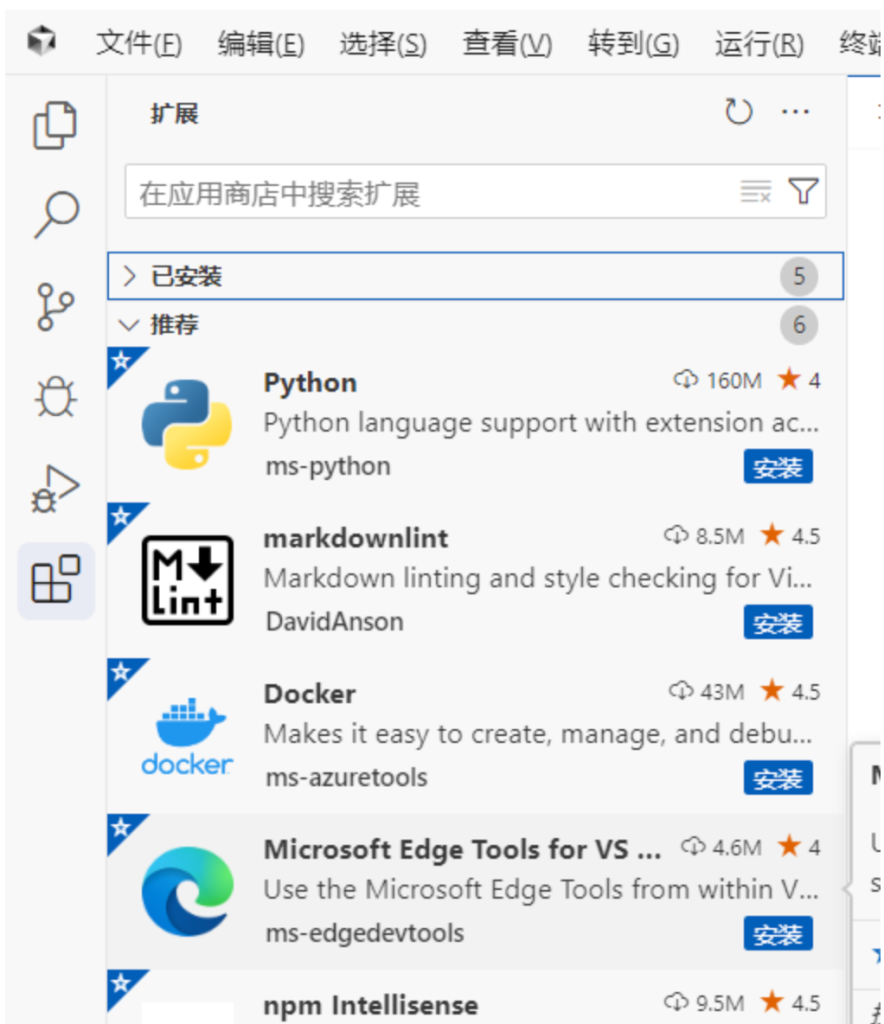Collapse the 推荐 section
This screenshot has height=1024, width=884.
pos(129,325)
